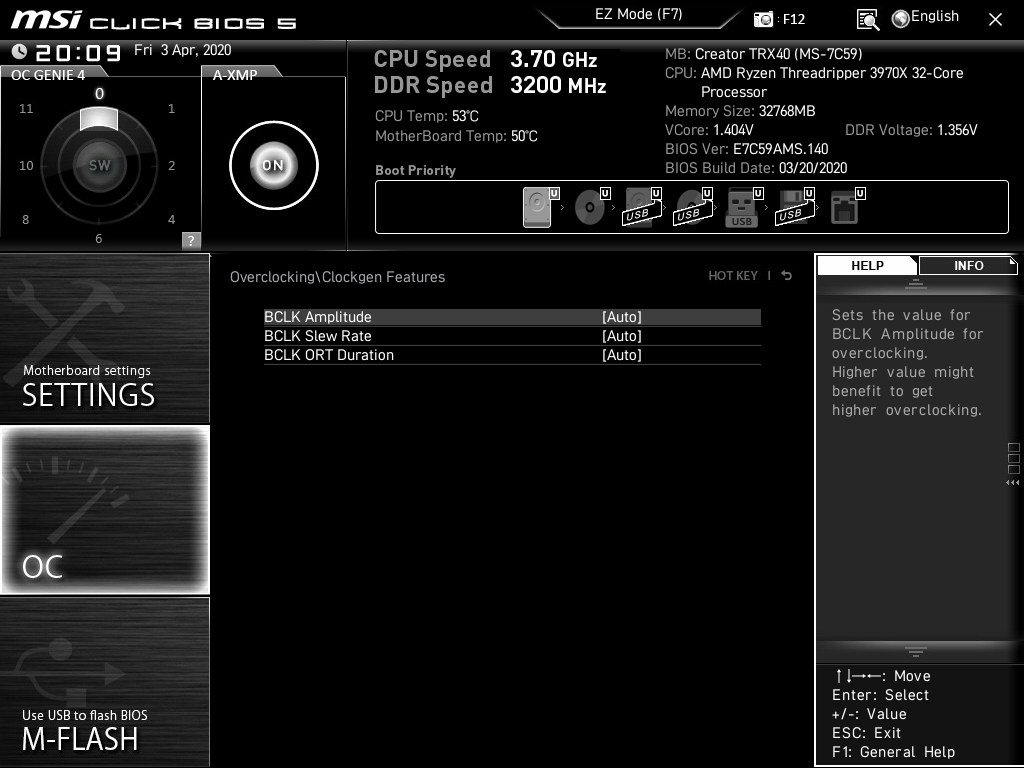Click the OC Genie SW dial center
This screenshot has width=1024, height=768.
coord(99,165)
